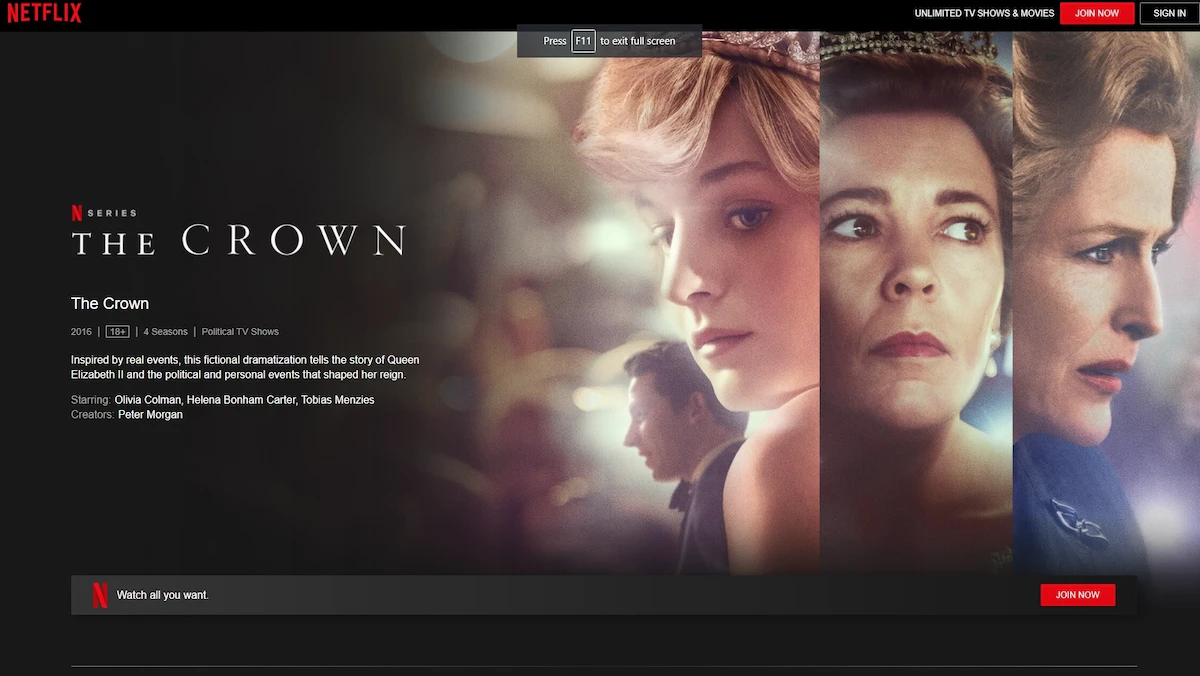Viewport: 1200px width, 676px height.
Task: Select Olivia Colman in the Starring list
Action: [147, 400]
